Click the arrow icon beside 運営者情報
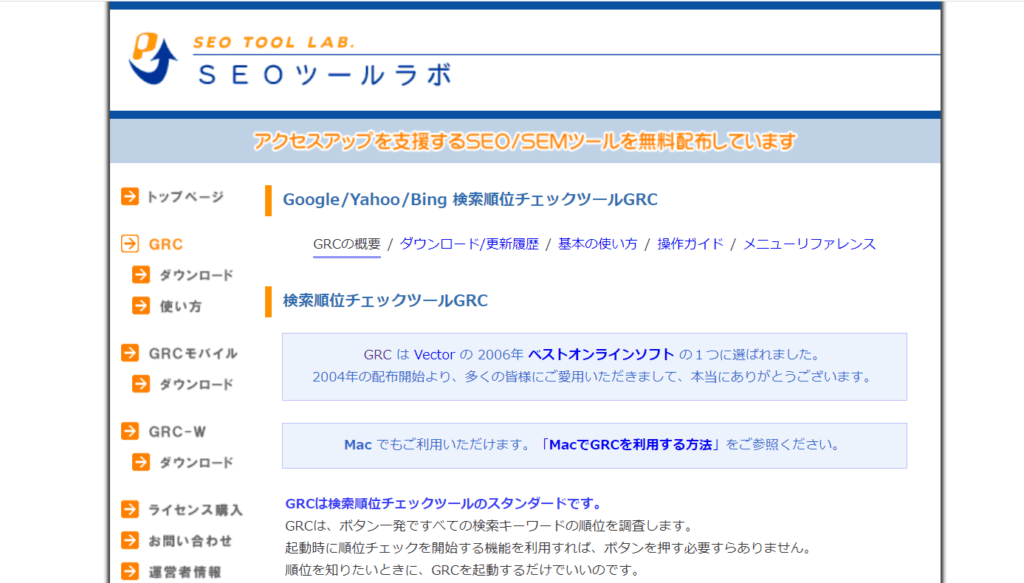This screenshot has width=1024, height=583. [130, 572]
